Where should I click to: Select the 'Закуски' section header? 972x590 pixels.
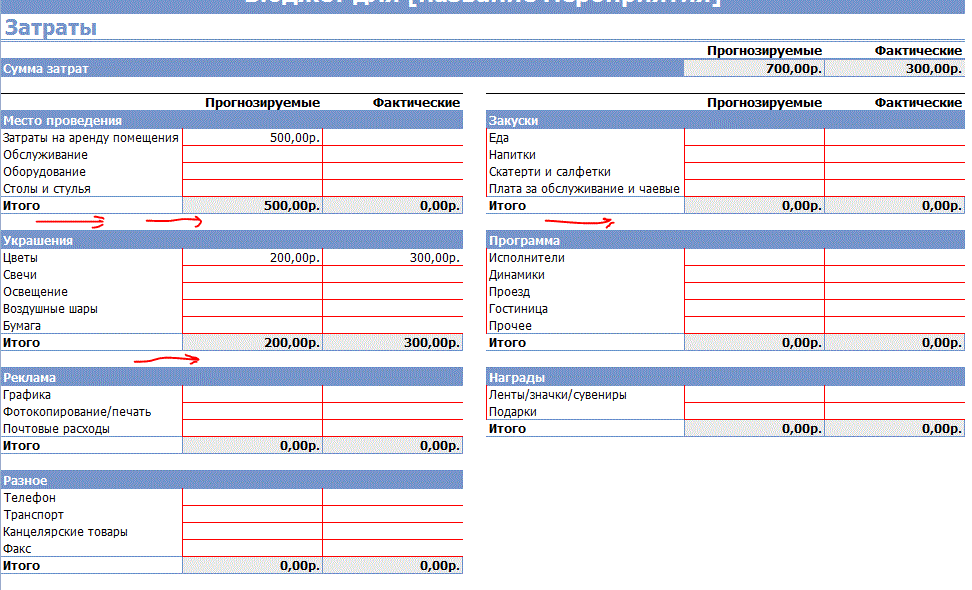(x=725, y=120)
